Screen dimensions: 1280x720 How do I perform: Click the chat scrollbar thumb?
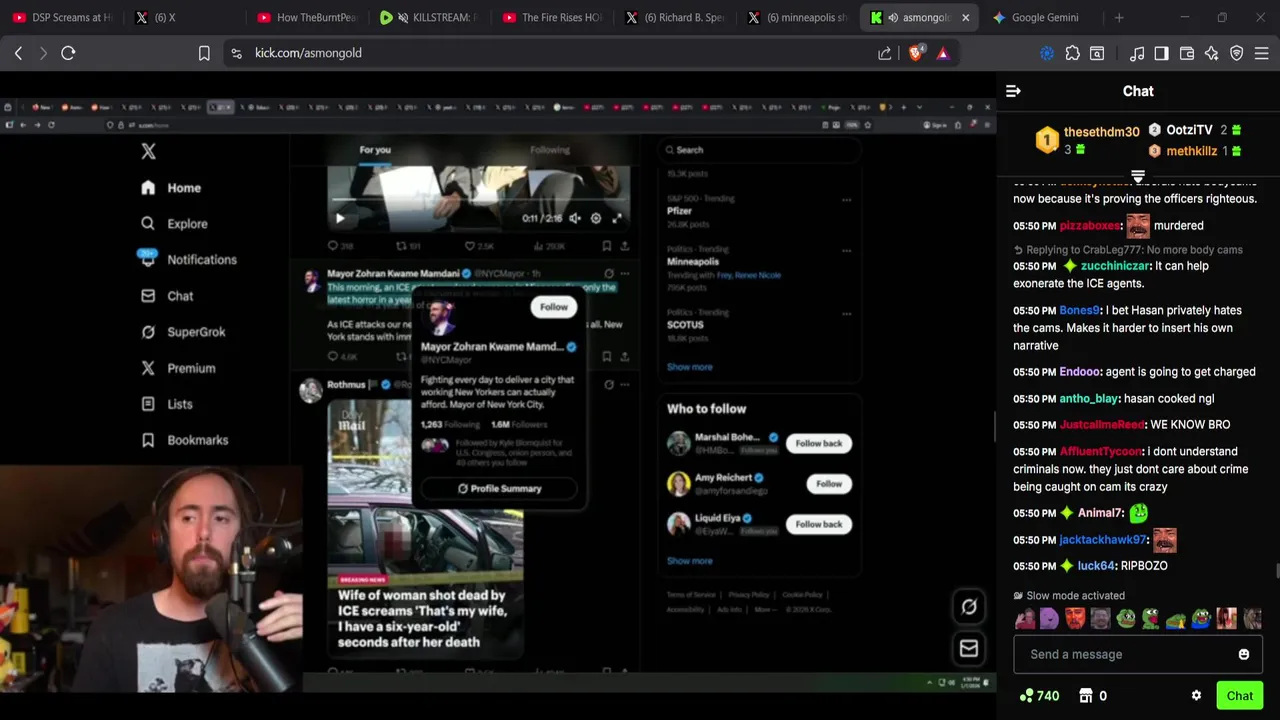pos(1277,571)
